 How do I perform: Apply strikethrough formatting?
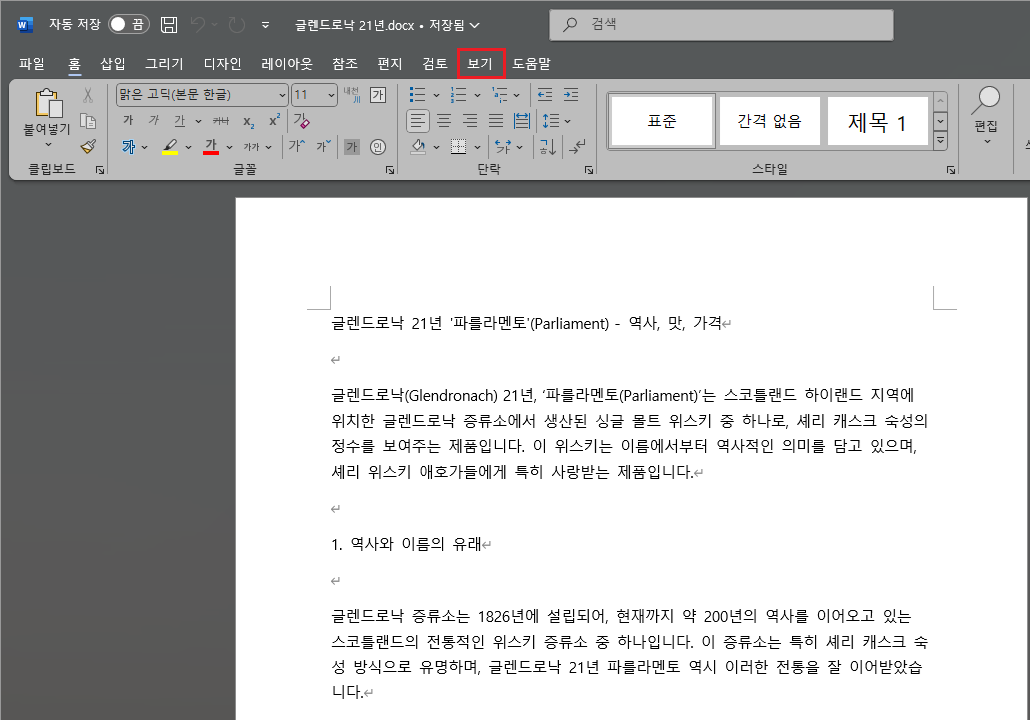(x=221, y=120)
